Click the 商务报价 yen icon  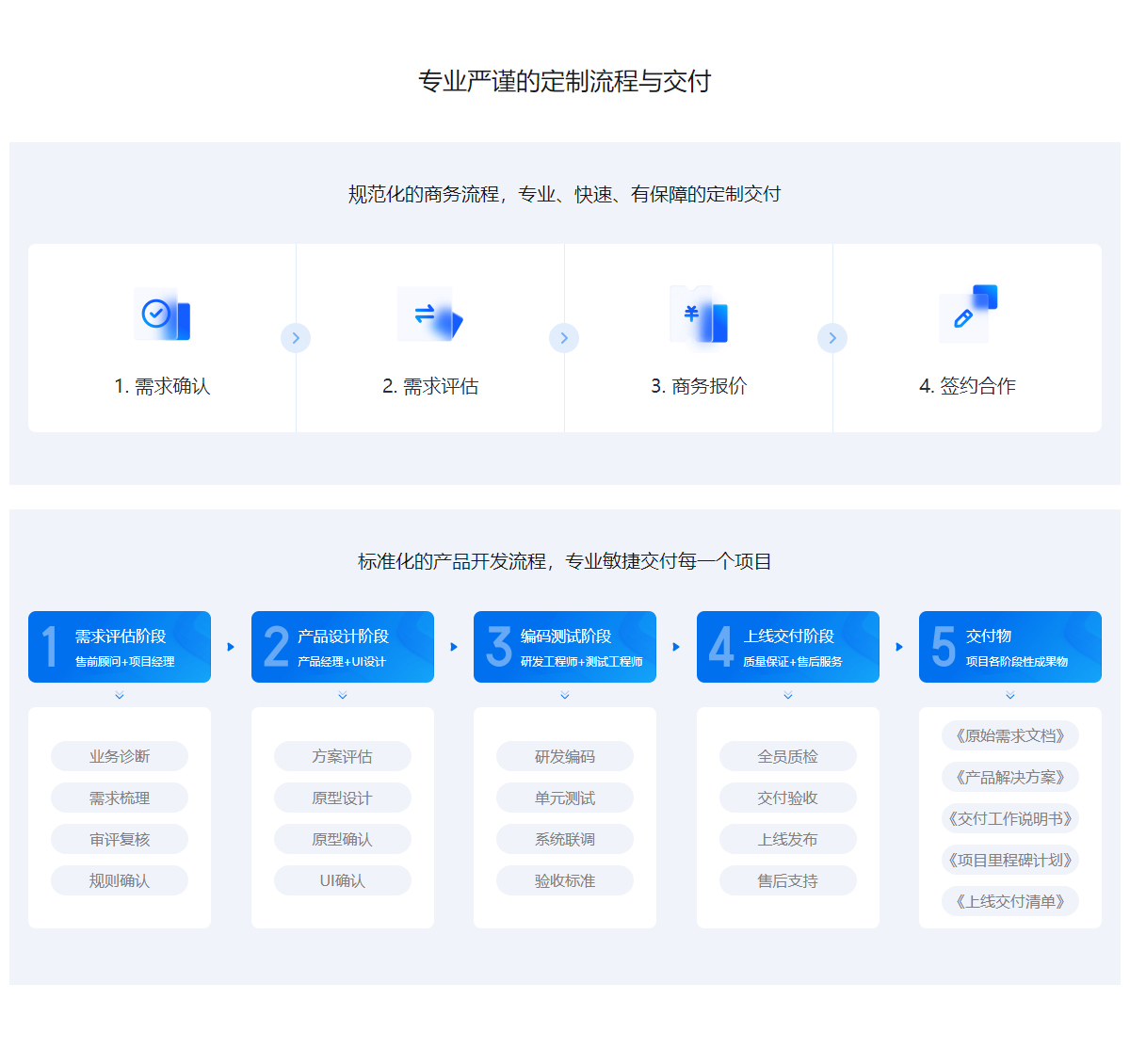click(699, 314)
